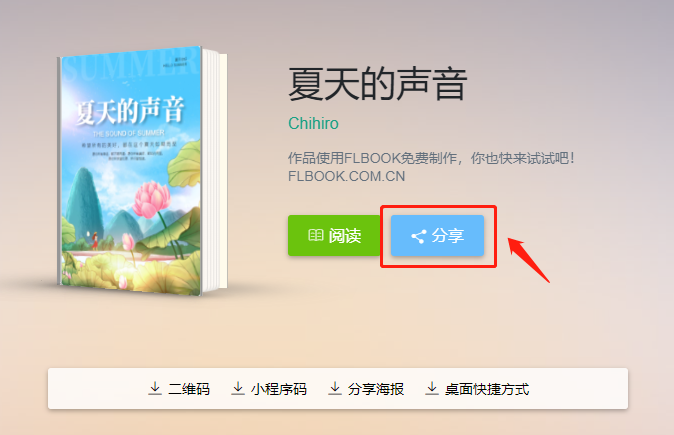Open the author Chihiro profile link
The height and width of the screenshot is (435, 674).
pyautogui.click(x=313, y=123)
